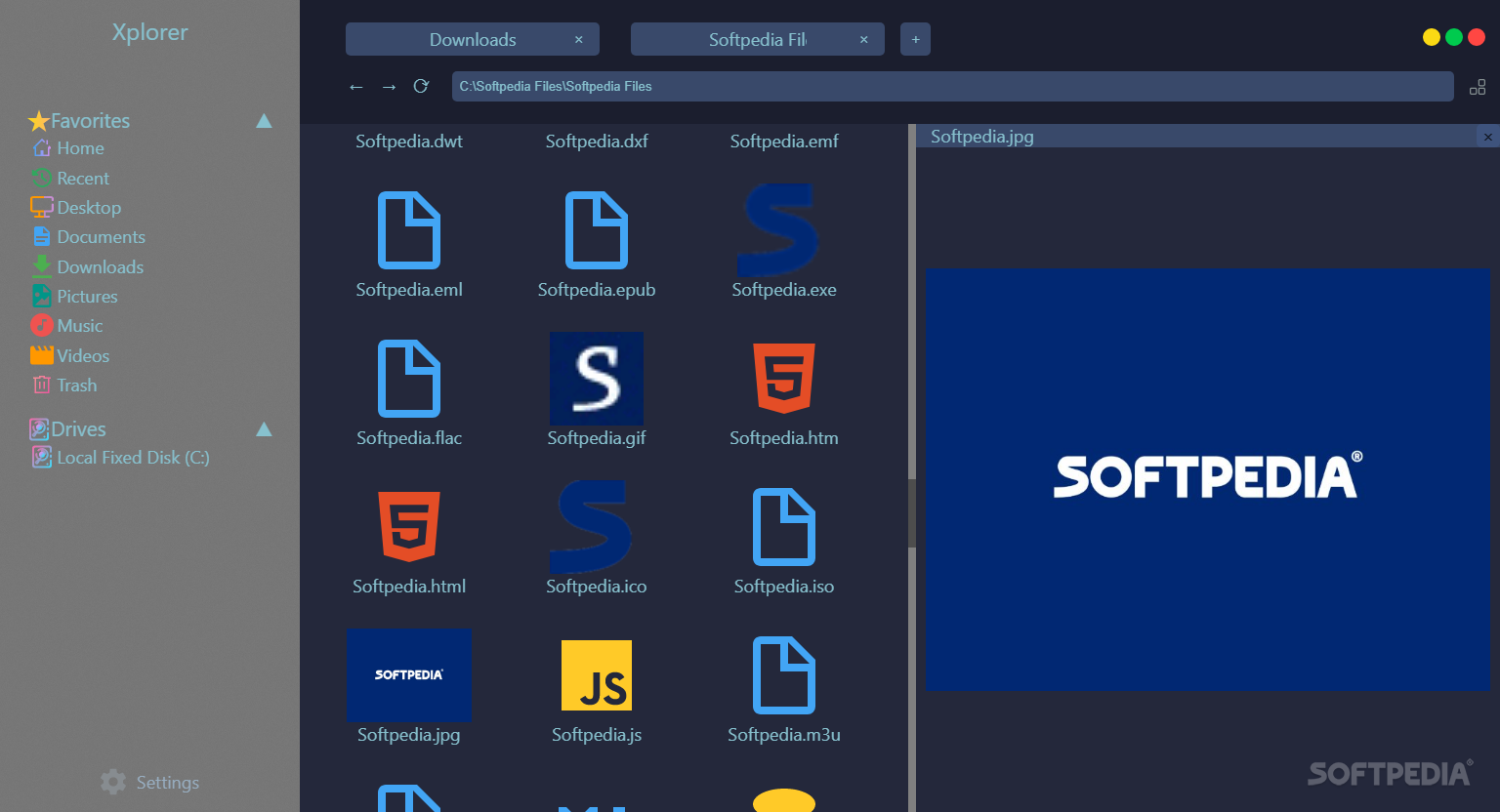Switch to the Downloads tab
Image resolution: width=1500 pixels, height=812 pixels.
473,40
